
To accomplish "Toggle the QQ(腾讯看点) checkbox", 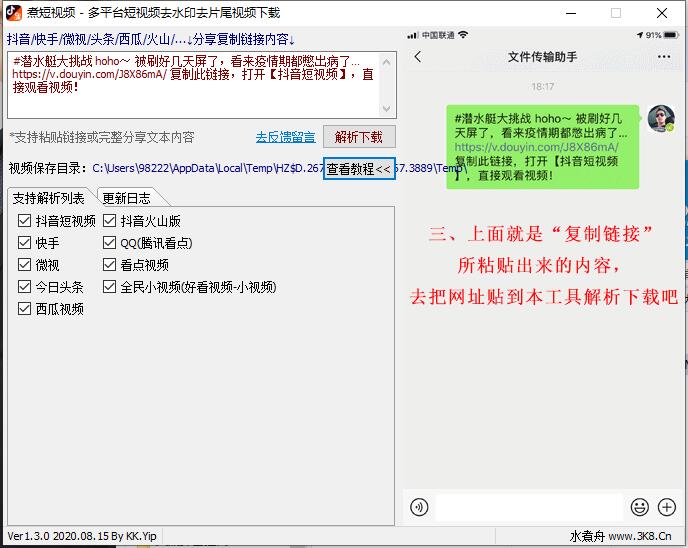I will [109, 243].
